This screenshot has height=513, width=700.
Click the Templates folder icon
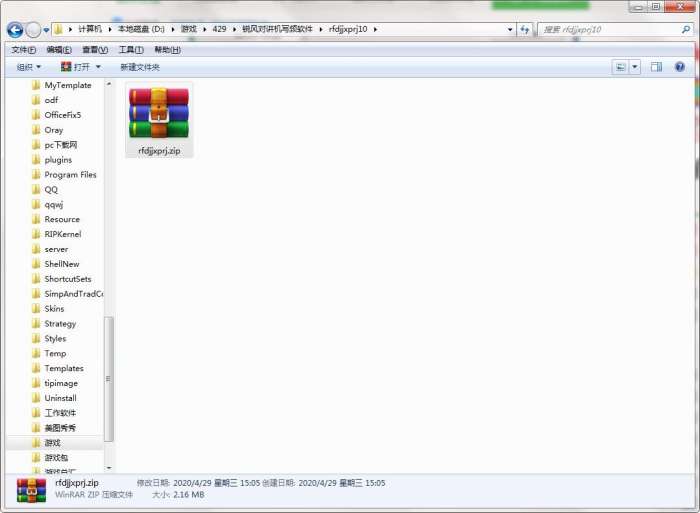[37, 368]
